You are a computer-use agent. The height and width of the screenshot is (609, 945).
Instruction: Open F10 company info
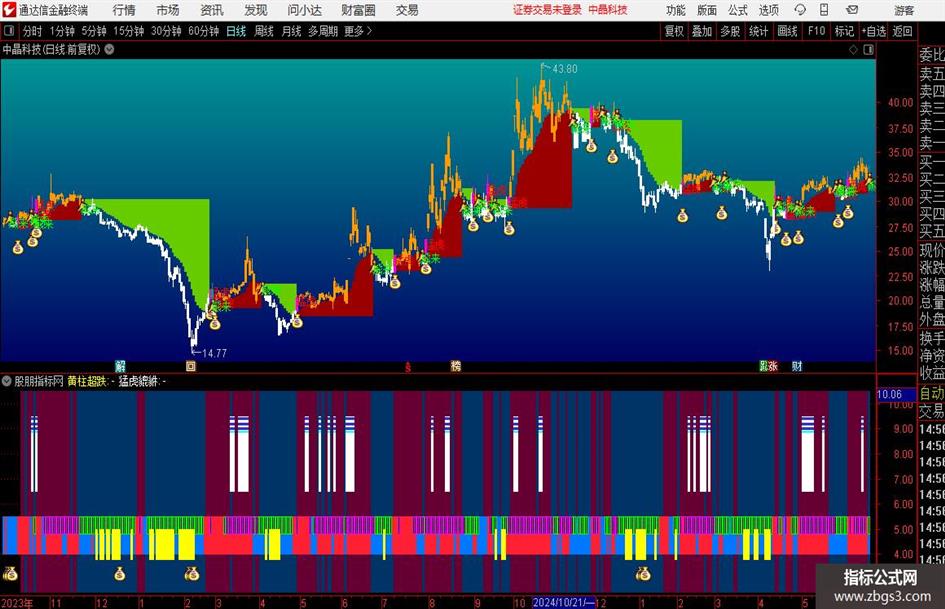tap(816, 31)
